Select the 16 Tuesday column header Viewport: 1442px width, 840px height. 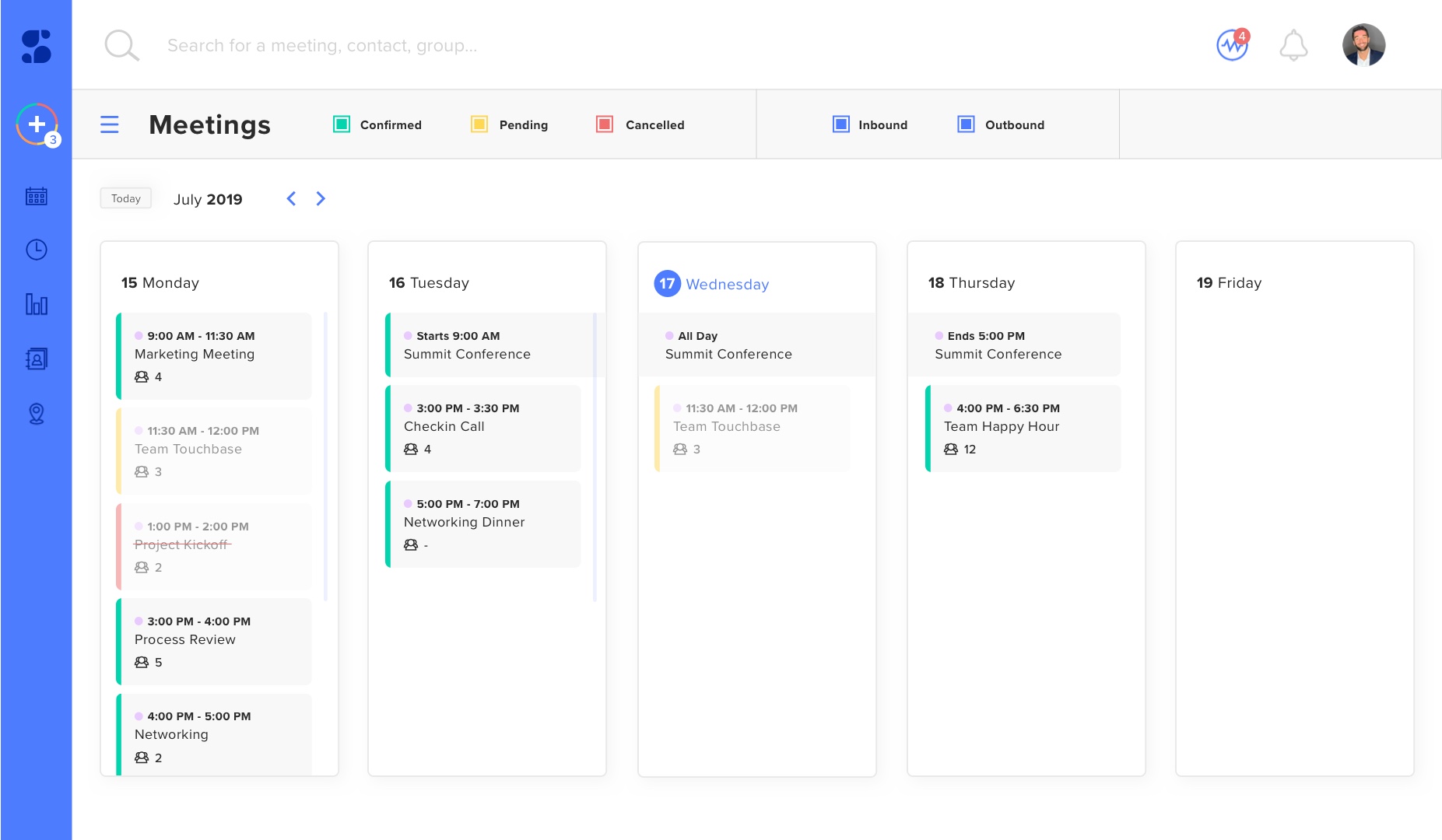coord(429,283)
